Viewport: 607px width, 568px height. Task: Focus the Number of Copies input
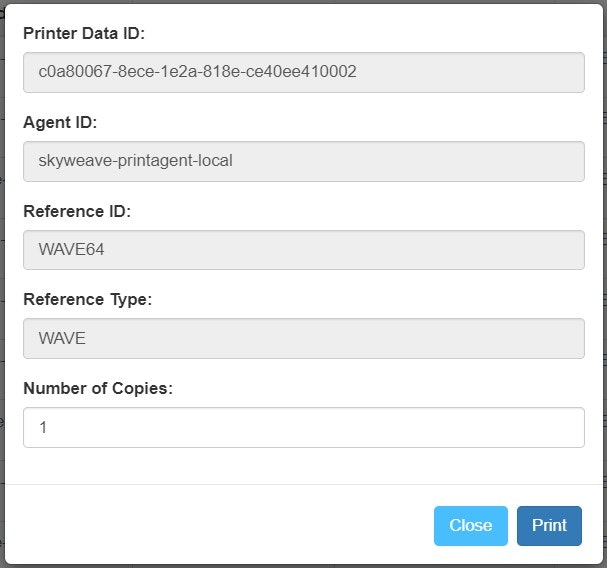pyautogui.click(x=304, y=427)
